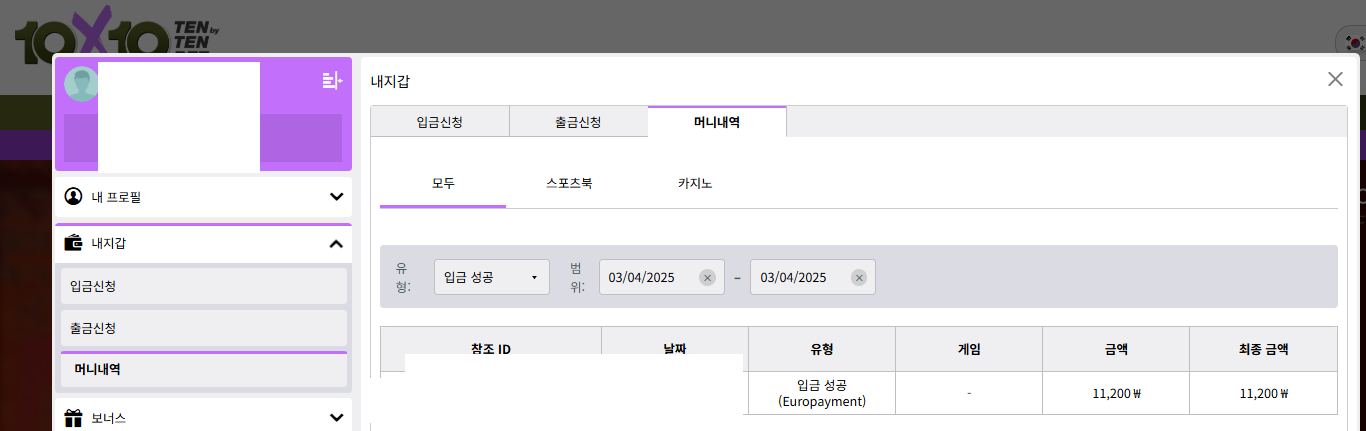
Task: Clear the start date with its X icon
Action: [x=707, y=278]
